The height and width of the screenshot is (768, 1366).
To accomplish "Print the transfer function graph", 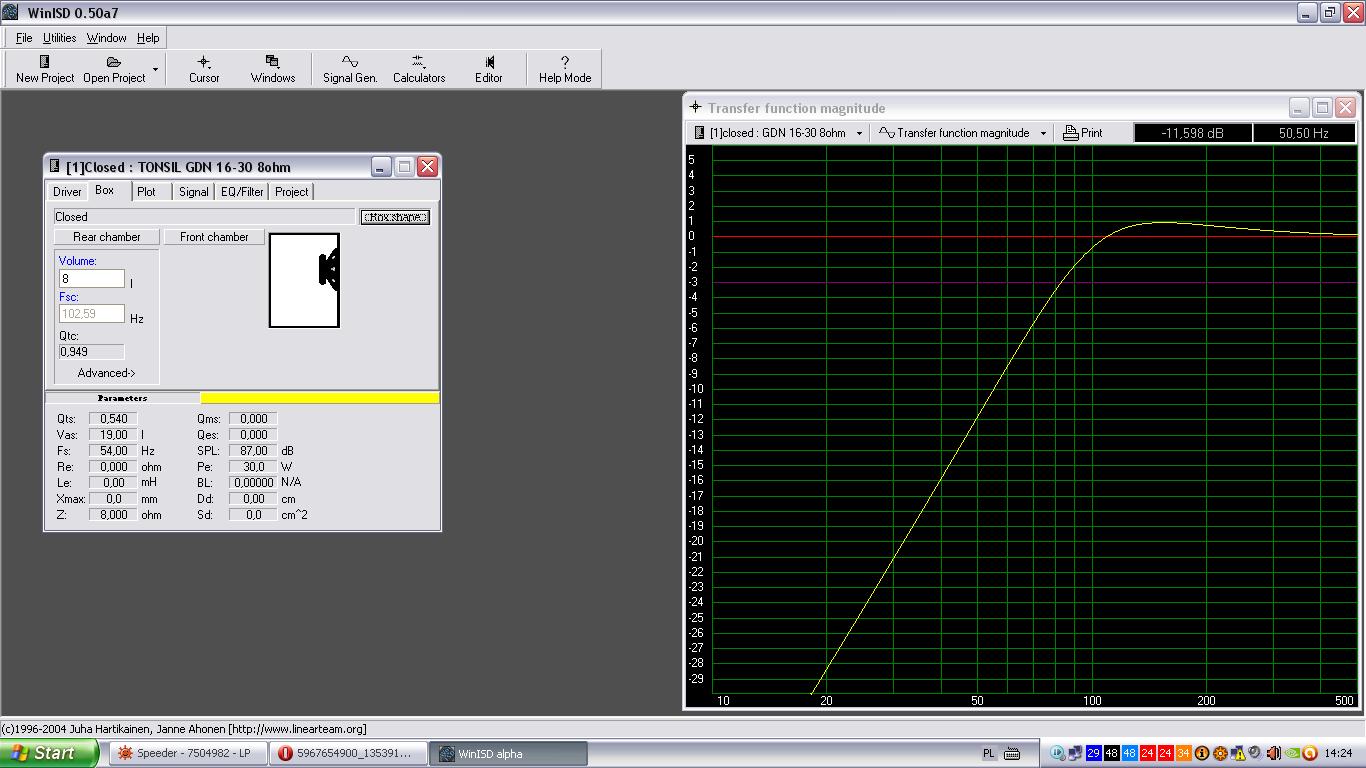I will [x=1082, y=133].
